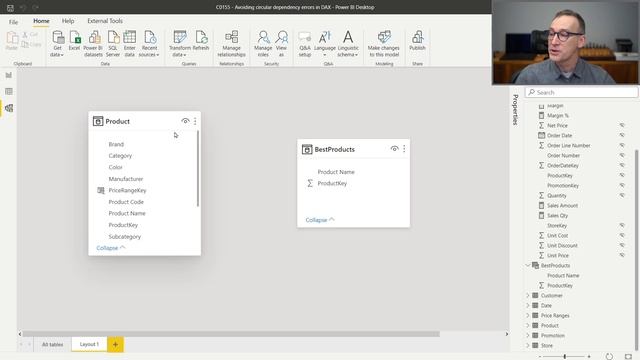Expand the Promotion table in Fields
Image resolution: width=640 pixels, height=360 pixels.
[x=528, y=335]
